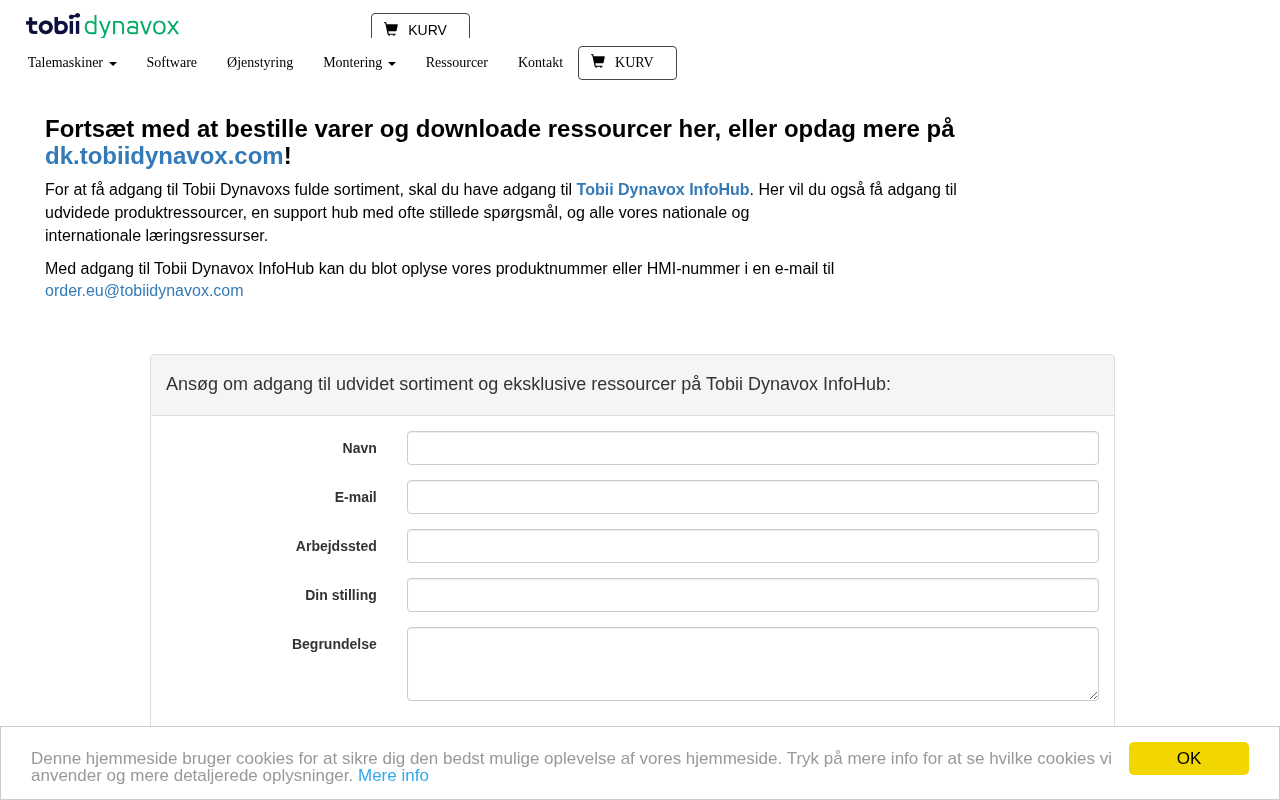Expand the Talemaskiner dropdown menu
The image size is (1280, 800).
tap(72, 63)
